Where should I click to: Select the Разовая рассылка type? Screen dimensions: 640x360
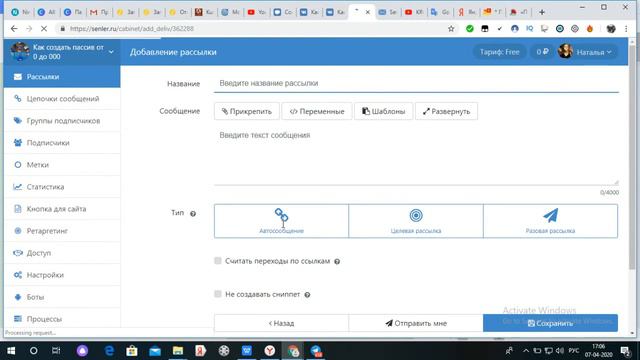click(x=550, y=221)
